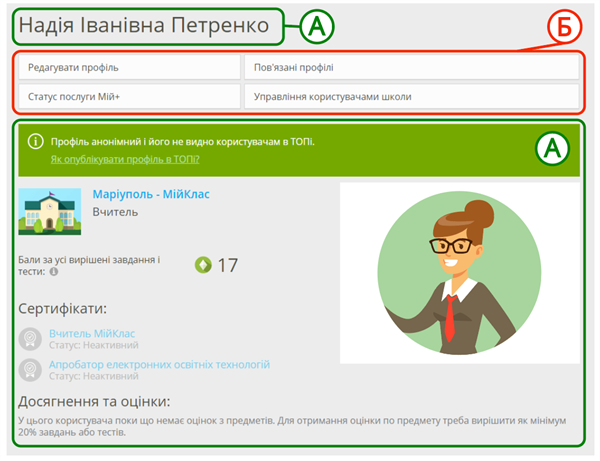The image size is (600, 461).
Task: Open Пов'язані профілі menu item
Action: (x=411, y=67)
